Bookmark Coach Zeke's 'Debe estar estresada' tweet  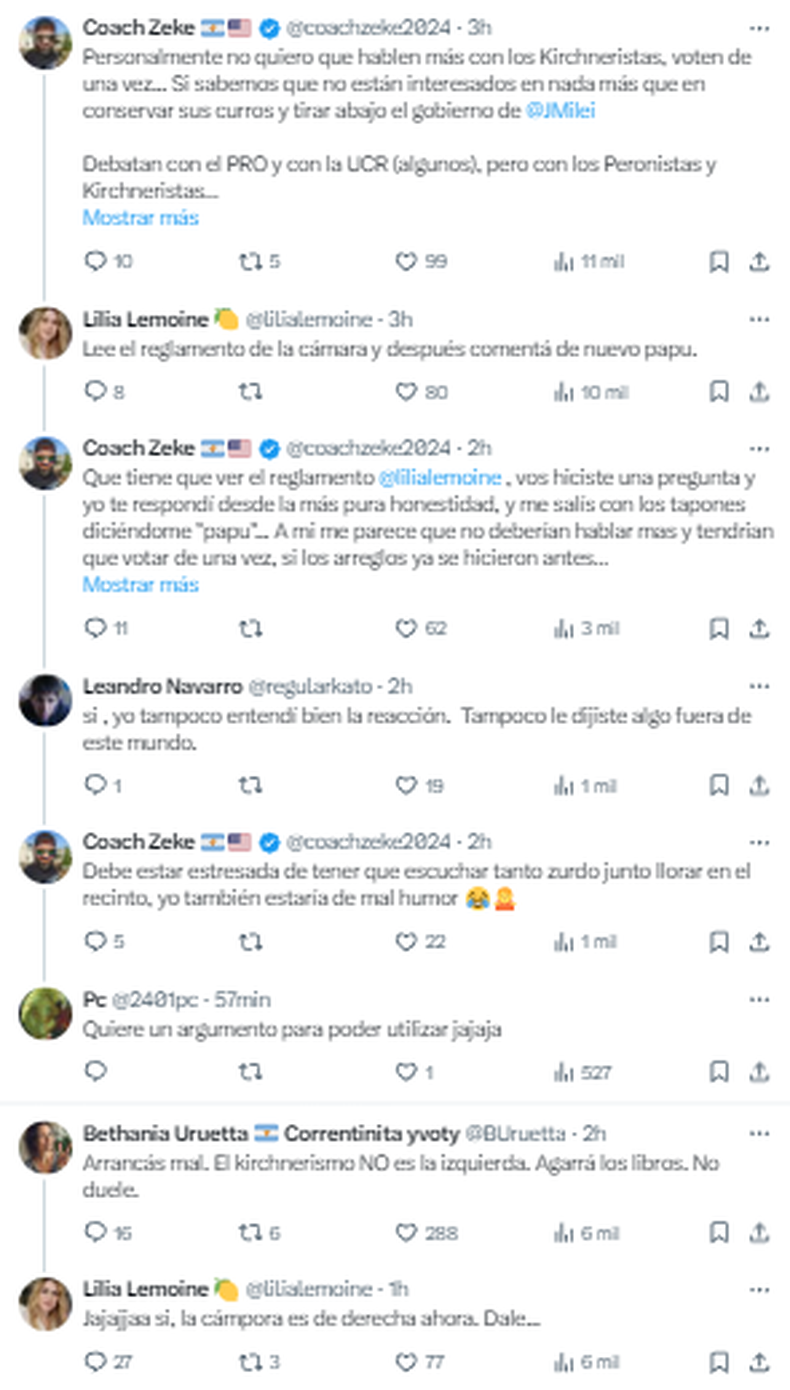click(x=718, y=942)
